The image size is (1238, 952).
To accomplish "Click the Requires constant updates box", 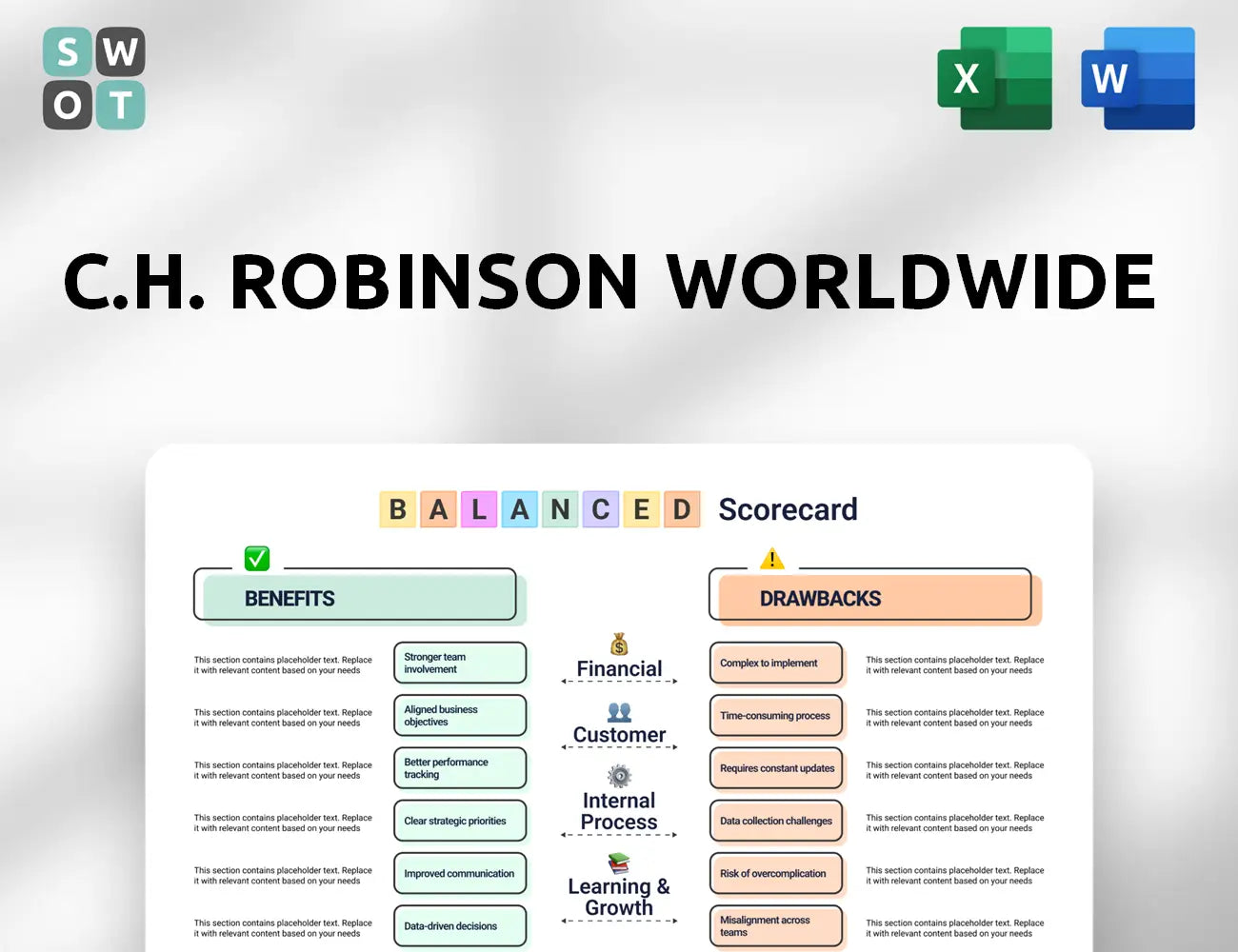I will coord(776,768).
